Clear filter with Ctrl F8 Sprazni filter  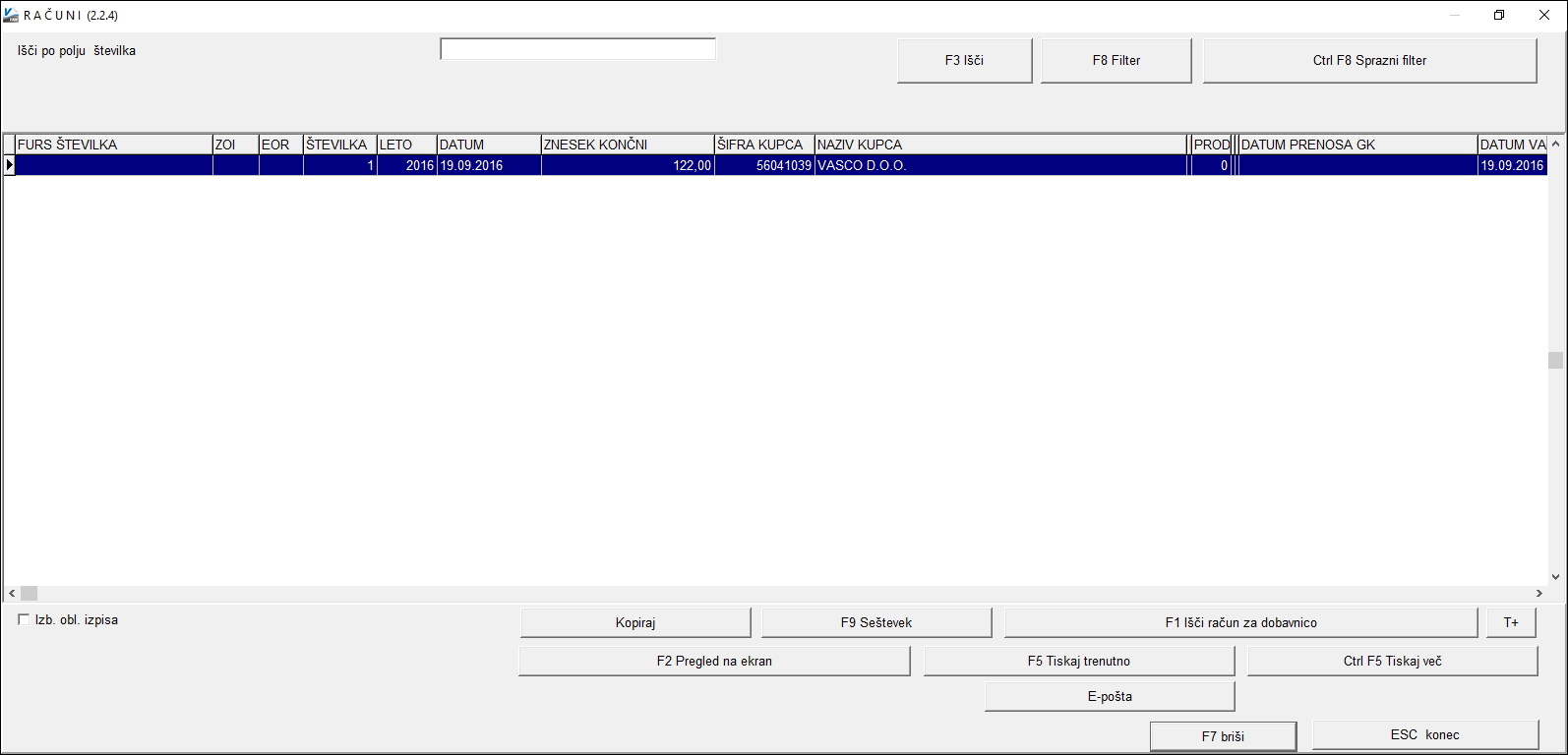click(x=1369, y=60)
